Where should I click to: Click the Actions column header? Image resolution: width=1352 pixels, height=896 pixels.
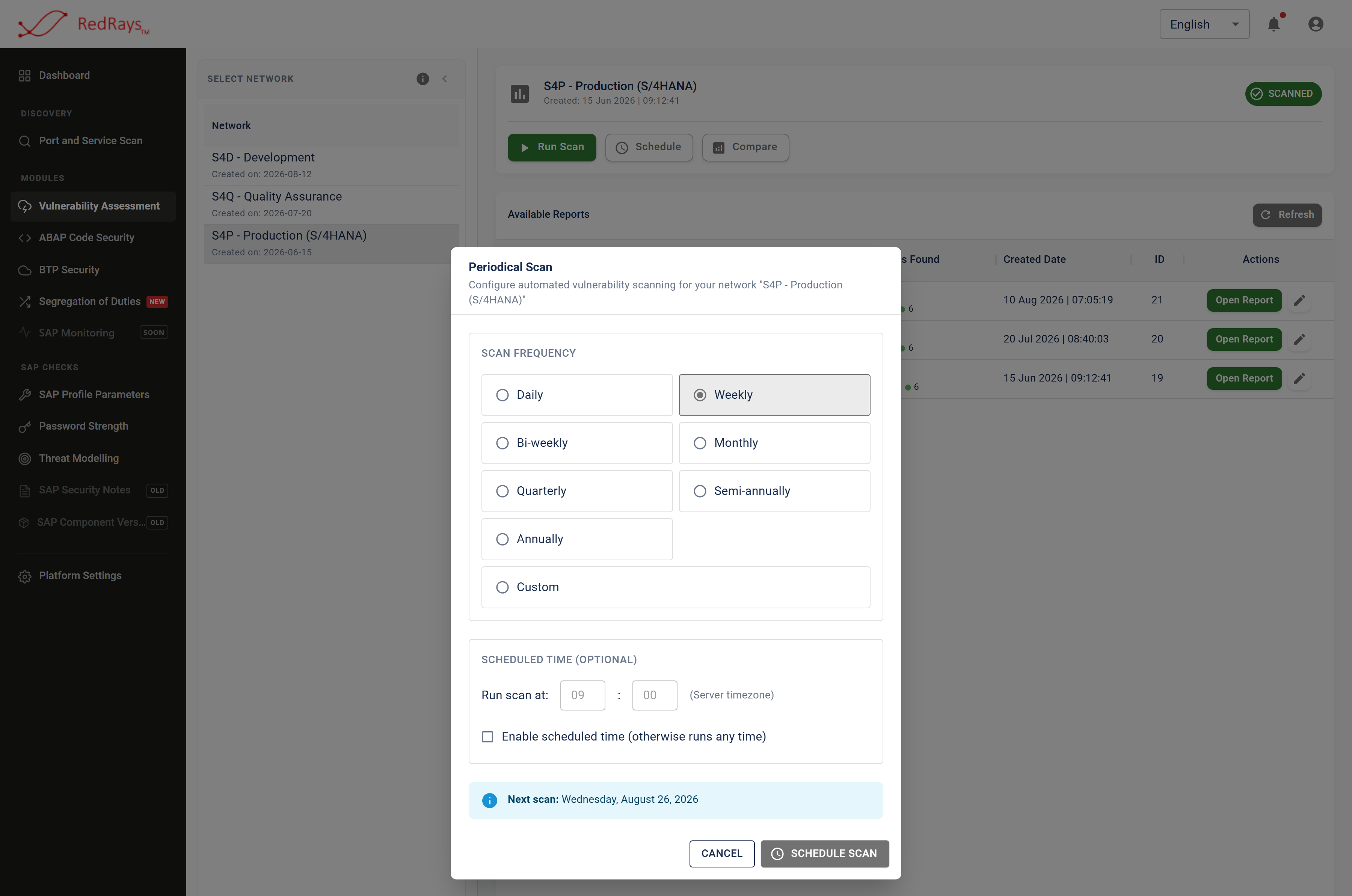1261,259
